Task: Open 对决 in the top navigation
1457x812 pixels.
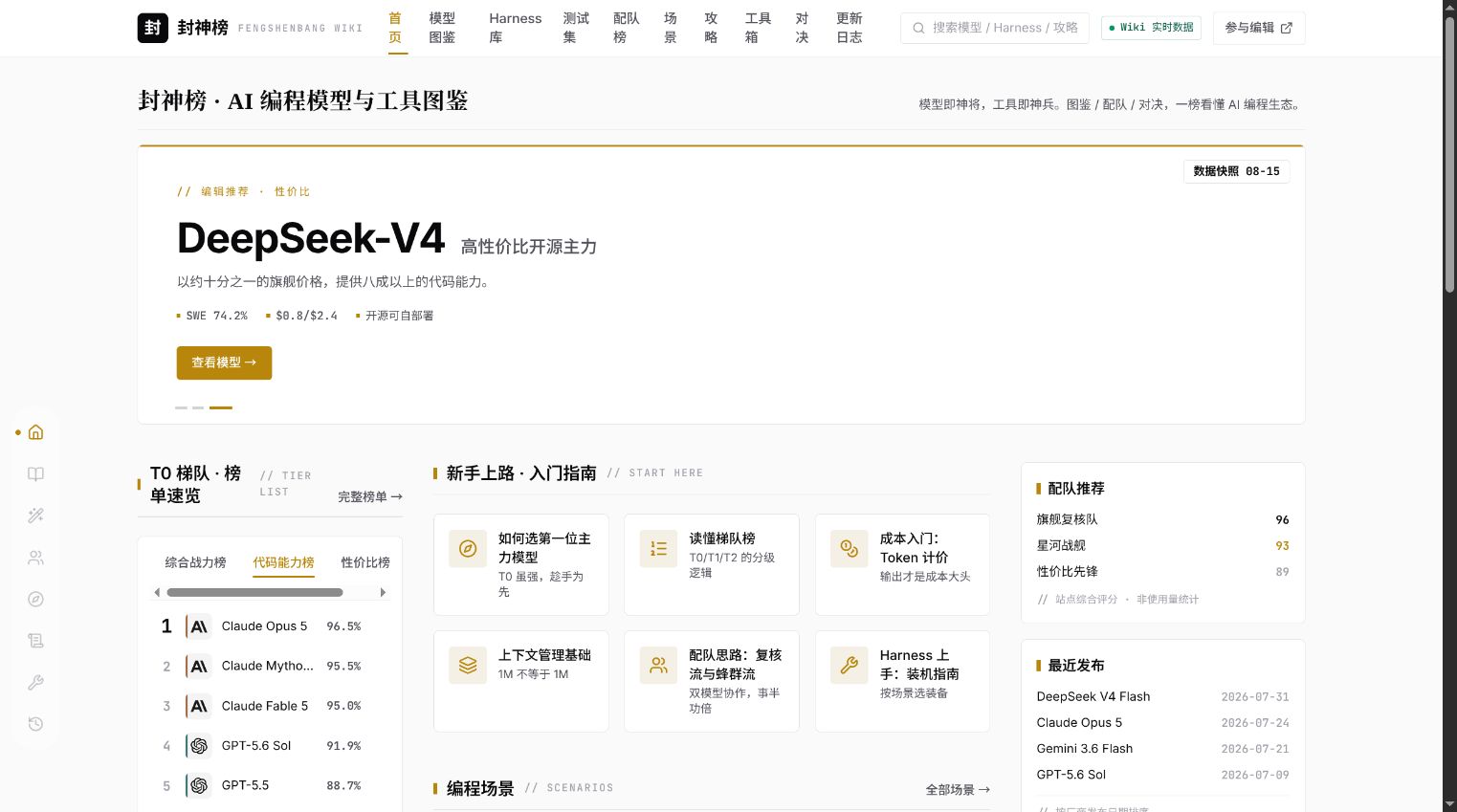Action: (x=802, y=28)
